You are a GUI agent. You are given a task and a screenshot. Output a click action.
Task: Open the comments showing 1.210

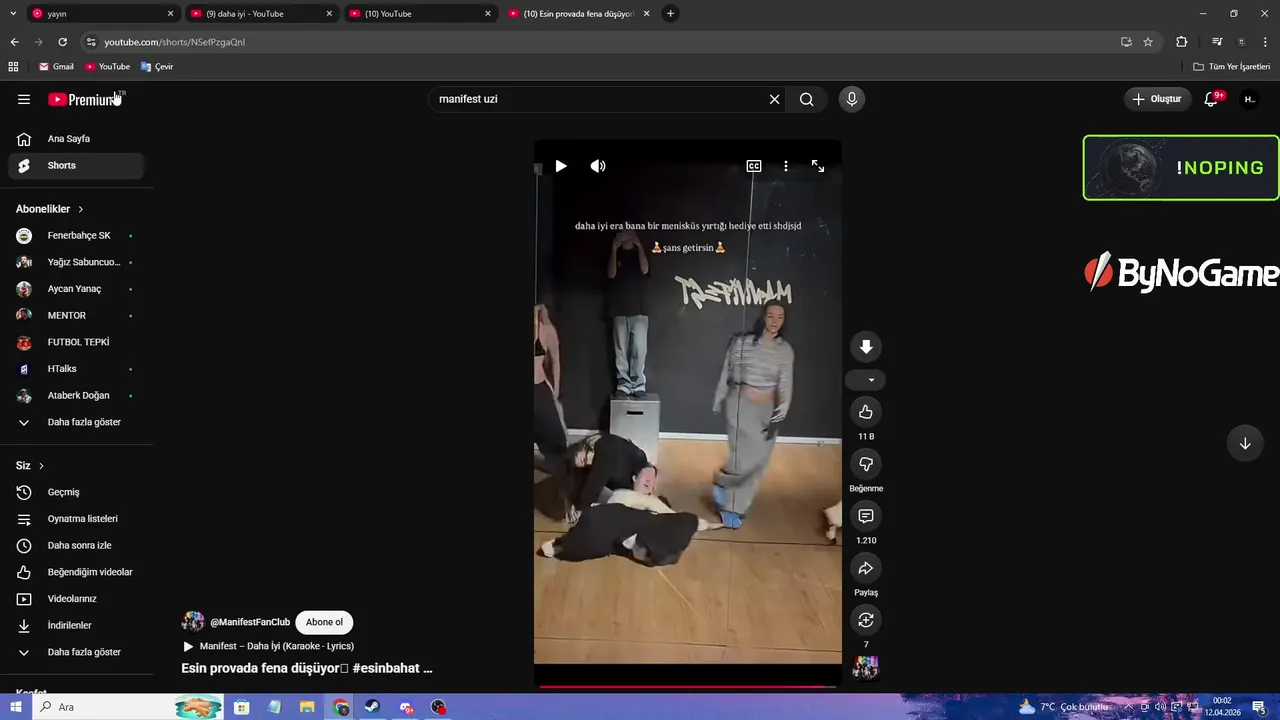866,516
